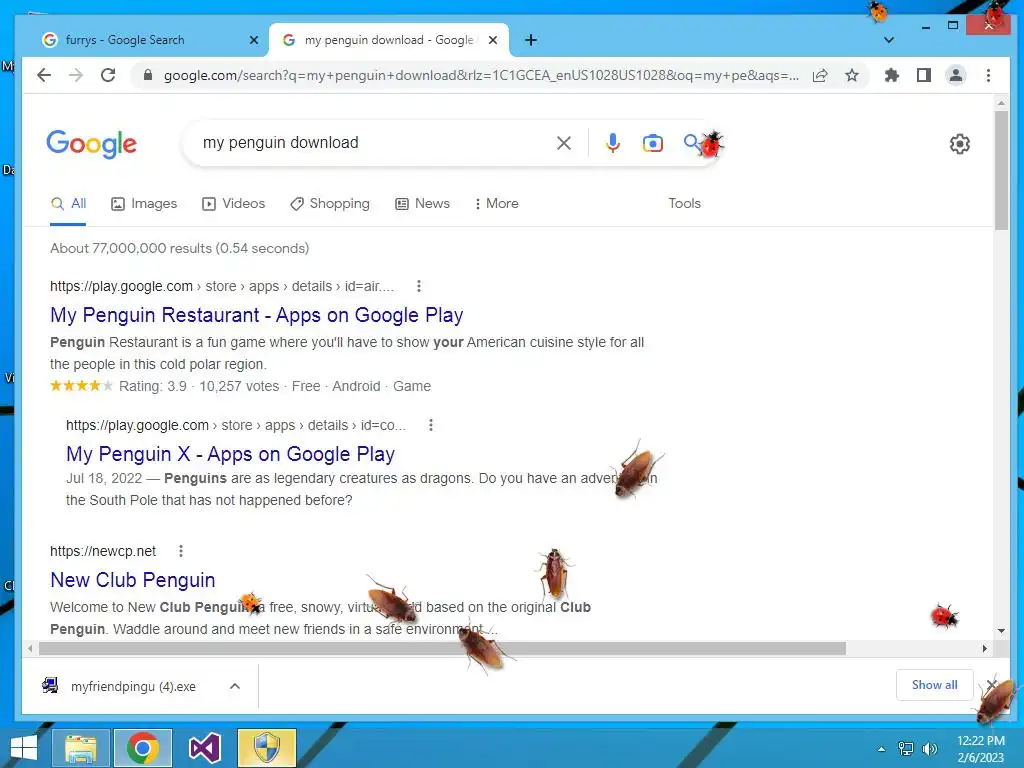View site information via lock icon
Image resolution: width=1024 pixels, height=768 pixels.
(x=148, y=75)
